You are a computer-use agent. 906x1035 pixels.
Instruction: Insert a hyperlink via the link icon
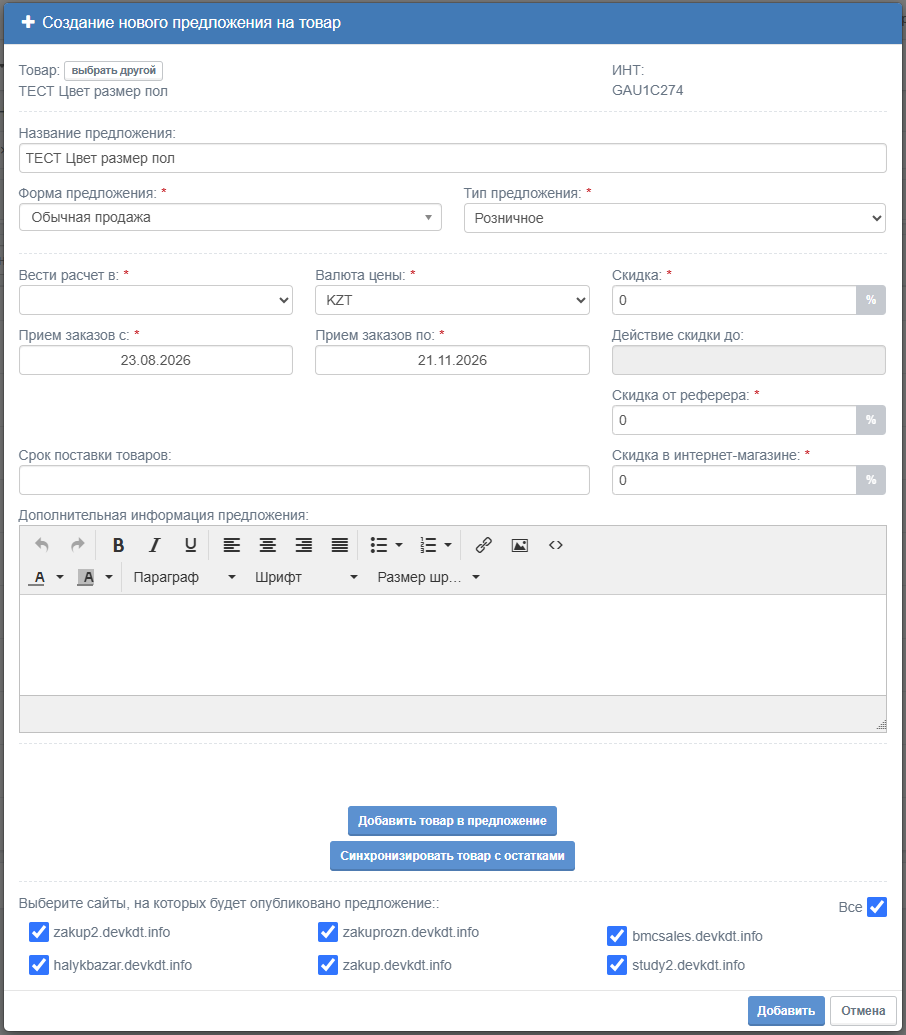coord(484,545)
